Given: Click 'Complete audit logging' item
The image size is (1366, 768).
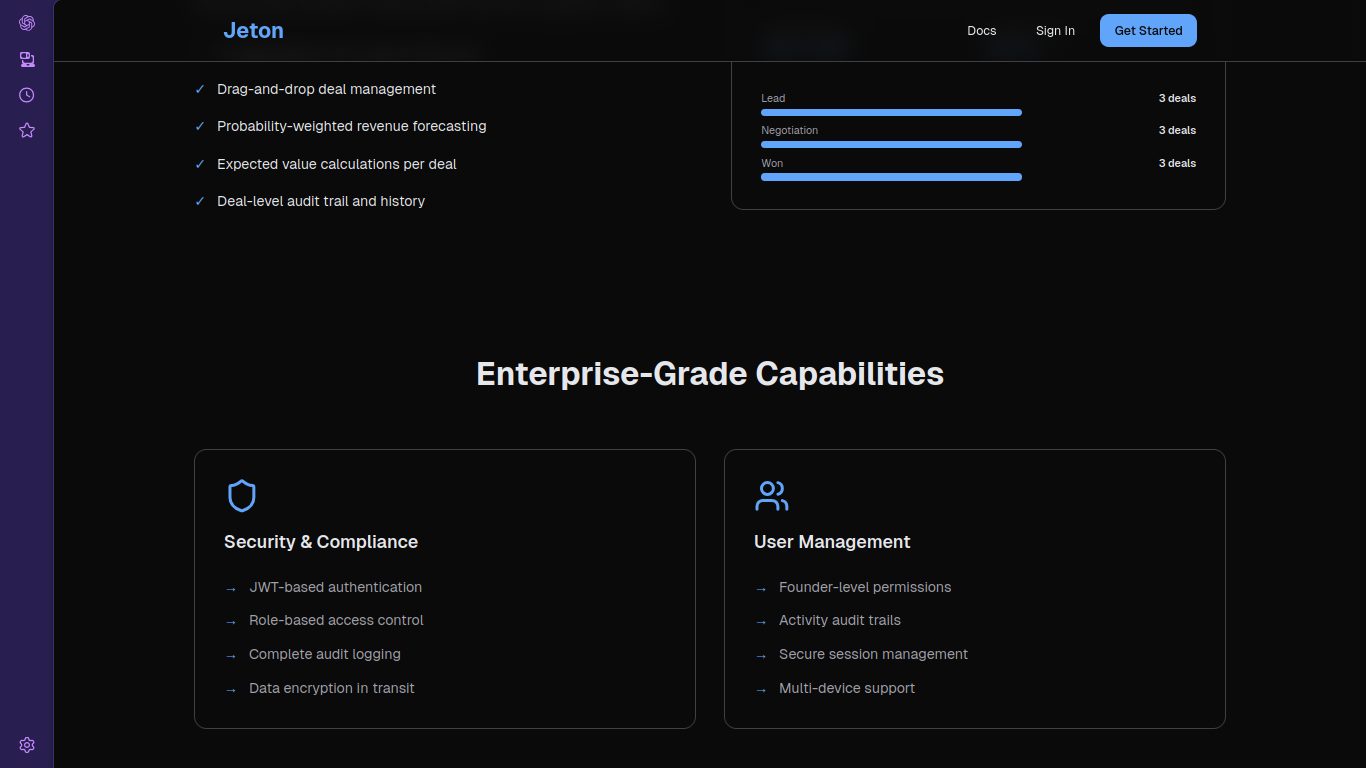Looking at the screenshot, I should pyautogui.click(x=325, y=654).
